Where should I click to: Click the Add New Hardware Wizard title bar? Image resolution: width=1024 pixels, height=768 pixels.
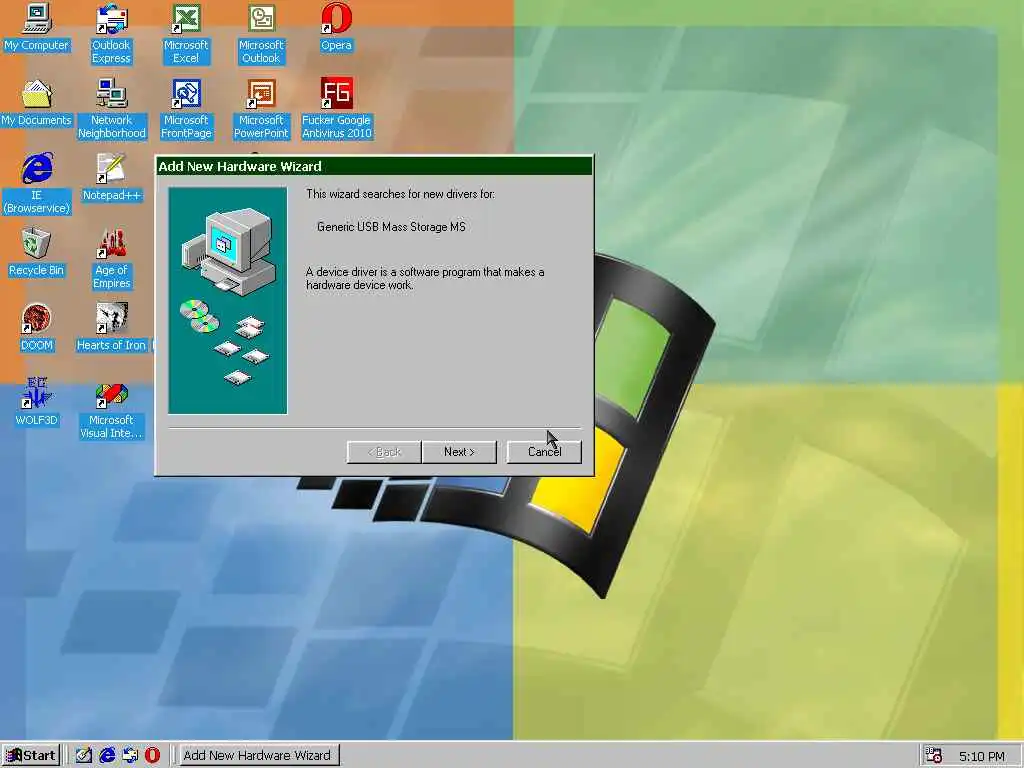374,167
